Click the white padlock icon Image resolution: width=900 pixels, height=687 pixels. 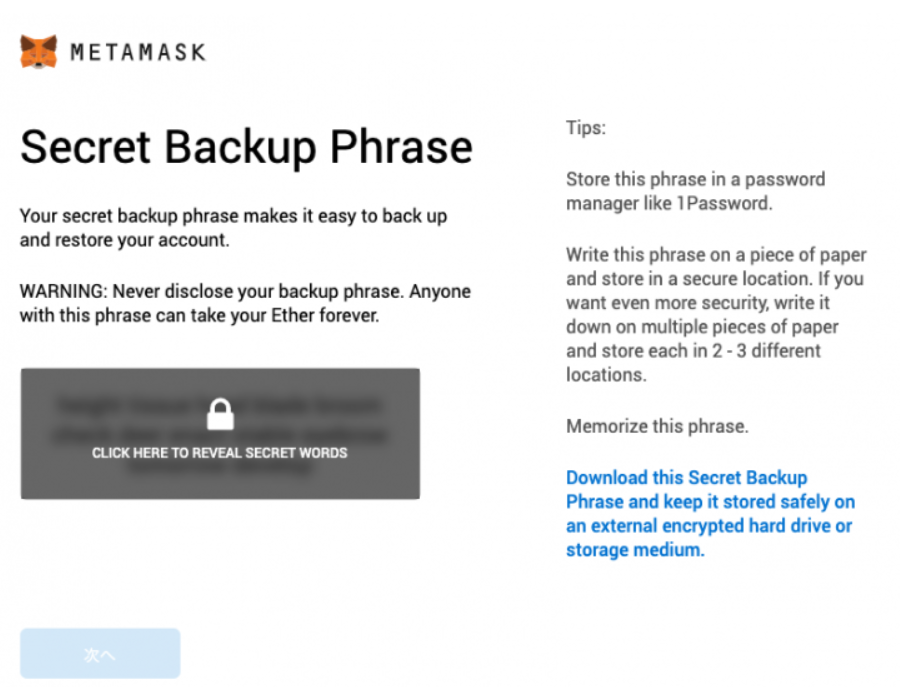[x=219, y=413]
